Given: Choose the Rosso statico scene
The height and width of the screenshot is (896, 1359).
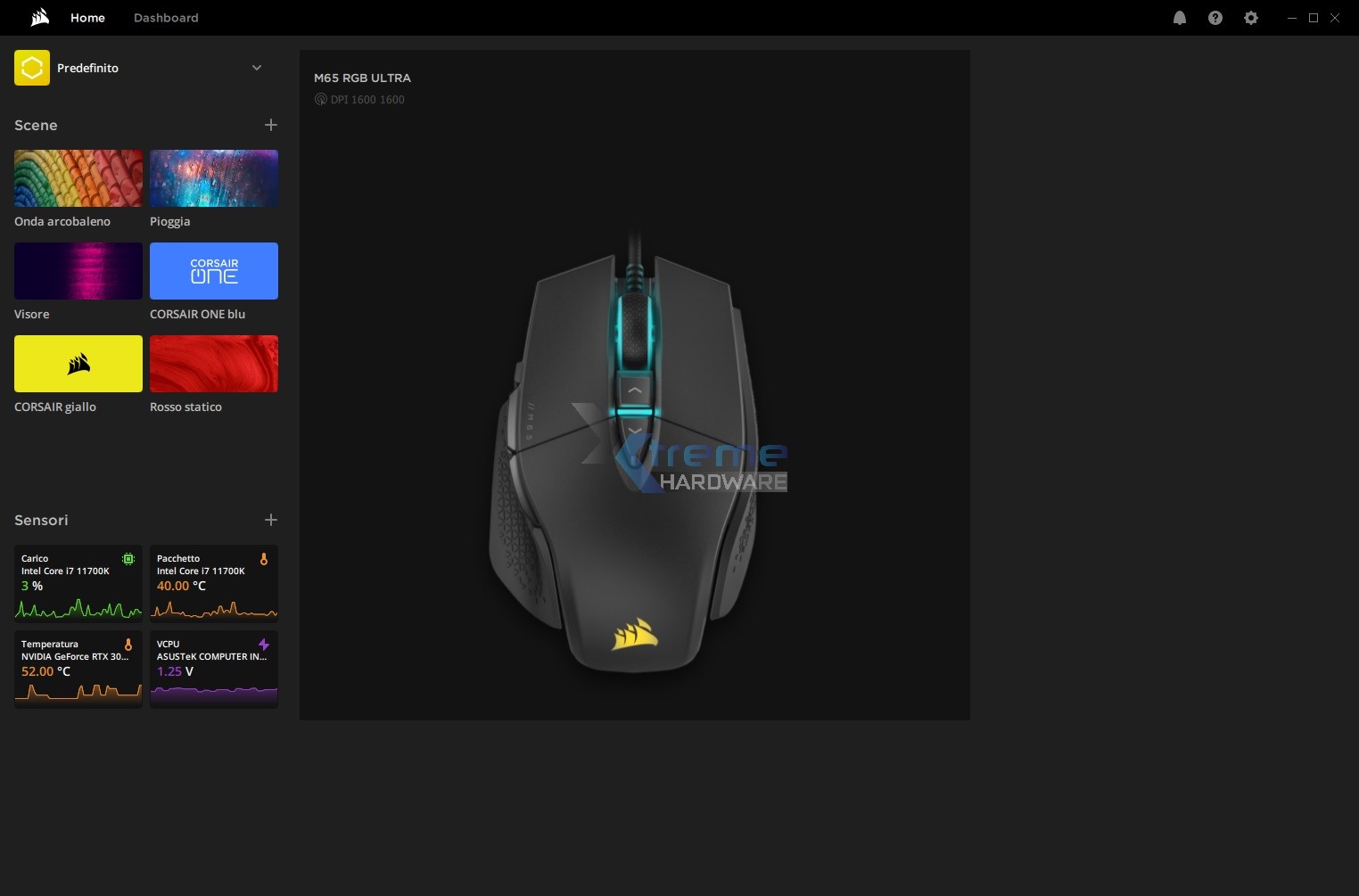Looking at the screenshot, I should tap(214, 364).
